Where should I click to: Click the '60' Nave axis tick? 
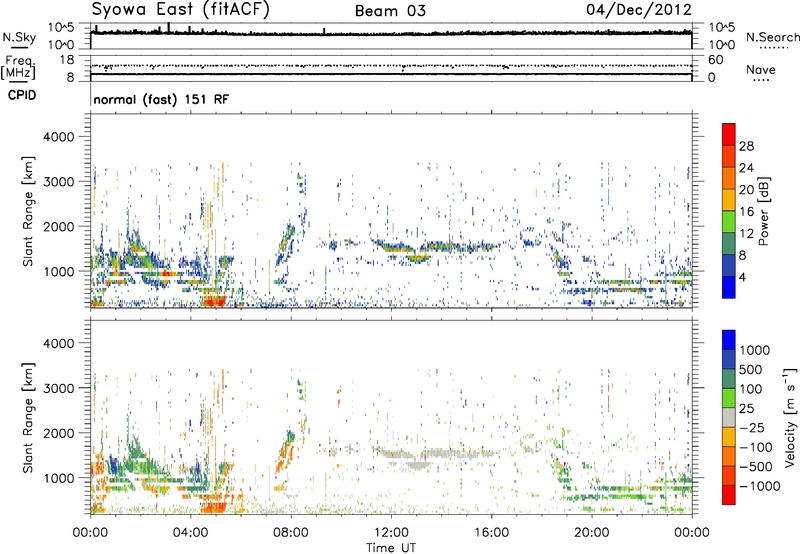715,60
